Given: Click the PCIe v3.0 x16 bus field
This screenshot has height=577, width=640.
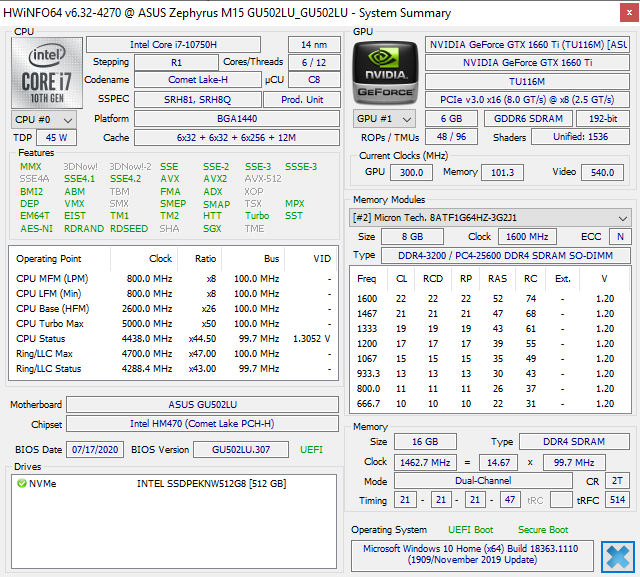Looking at the screenshot, I should (527, 100).
